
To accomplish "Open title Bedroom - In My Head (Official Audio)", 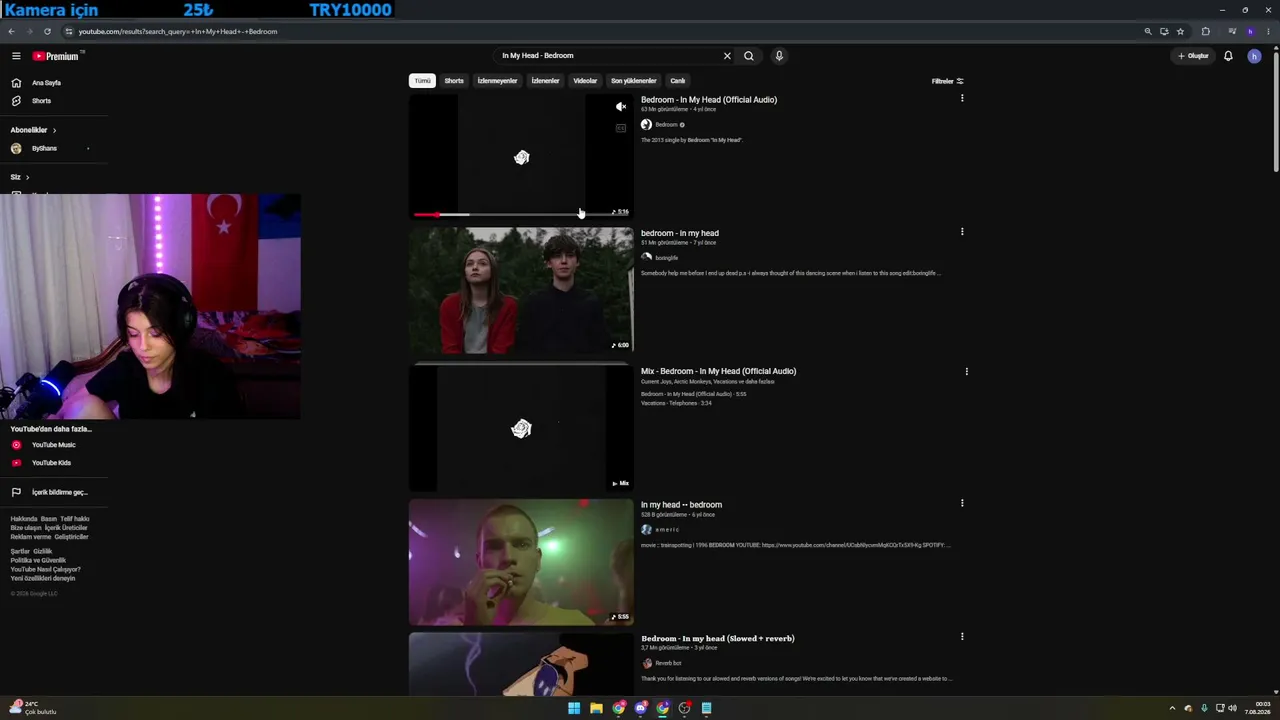I will [709, 100].
